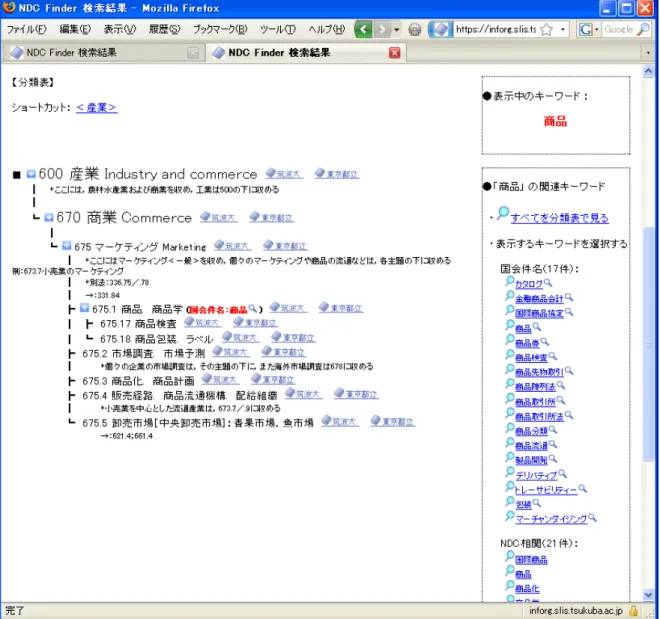Click the small magnifier after カタログ
This screenshot has width=660, height=619.
tap(548, 282)
